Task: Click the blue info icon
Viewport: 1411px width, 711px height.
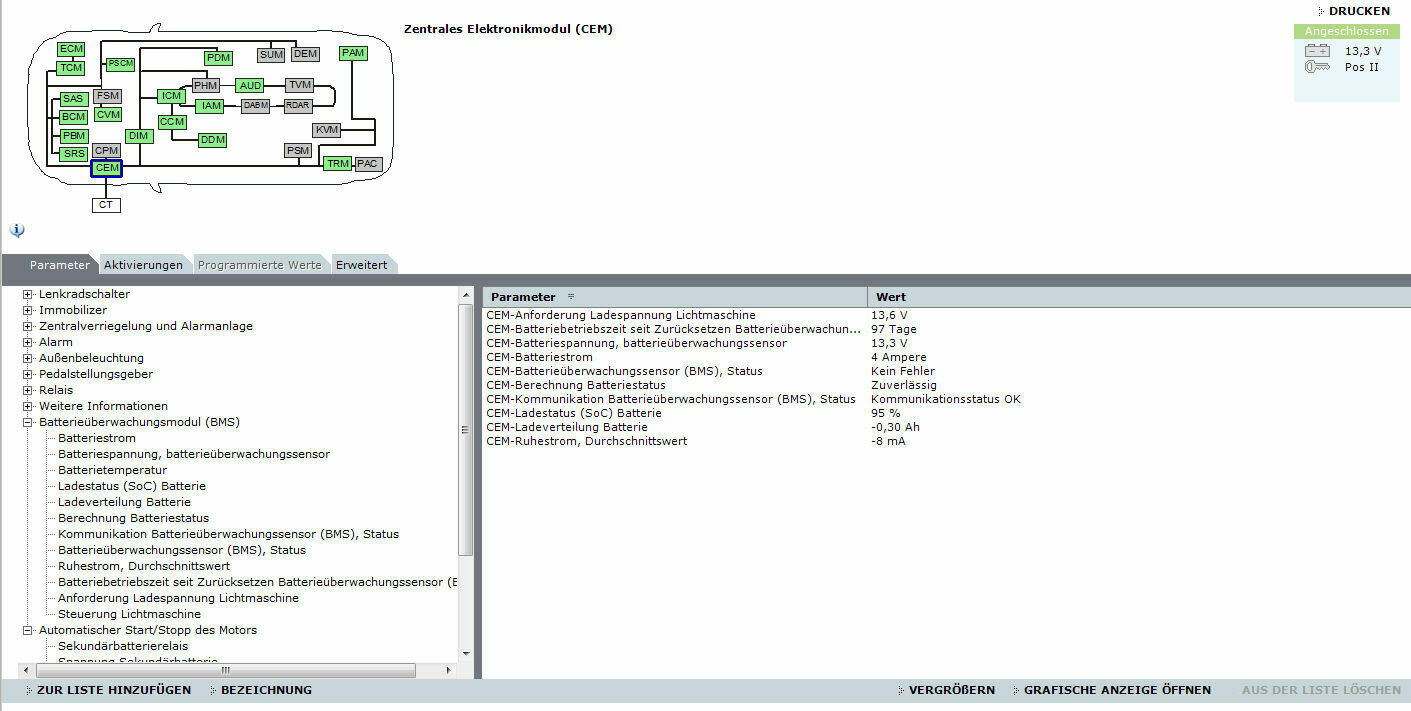Action: (x=17, y=230)
